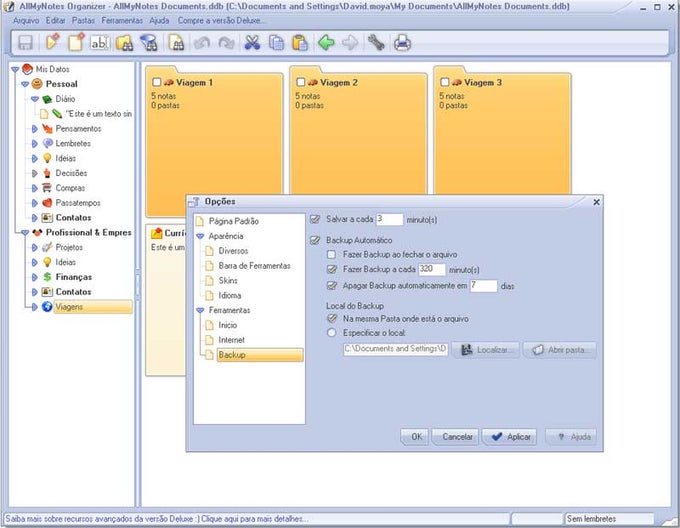
Task: Click the Passatempos icon in the tree
Action: 47,203
